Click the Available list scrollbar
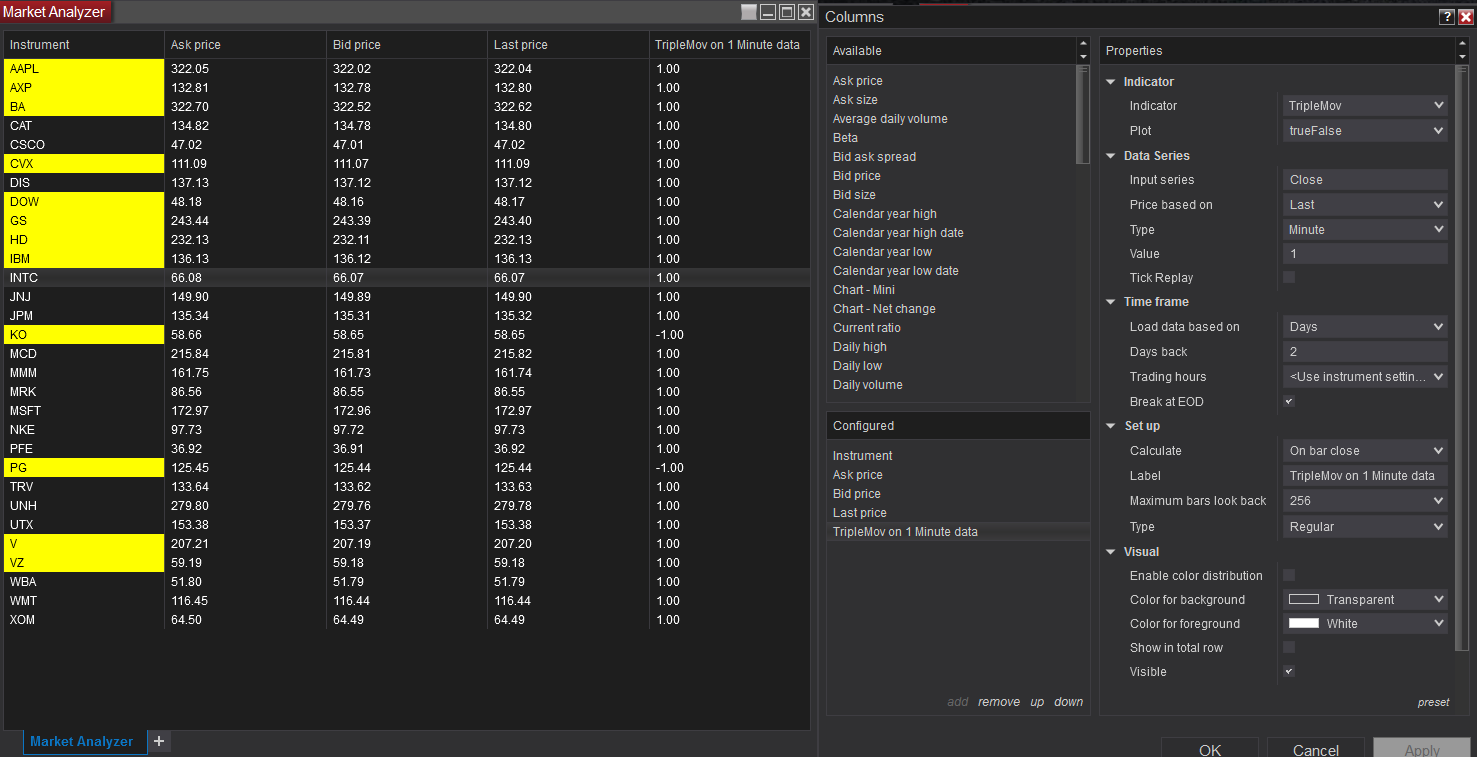 click(1082, 114)
